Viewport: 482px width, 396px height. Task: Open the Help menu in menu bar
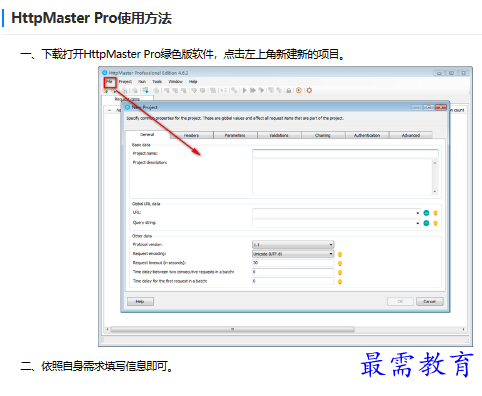point(193,82)
